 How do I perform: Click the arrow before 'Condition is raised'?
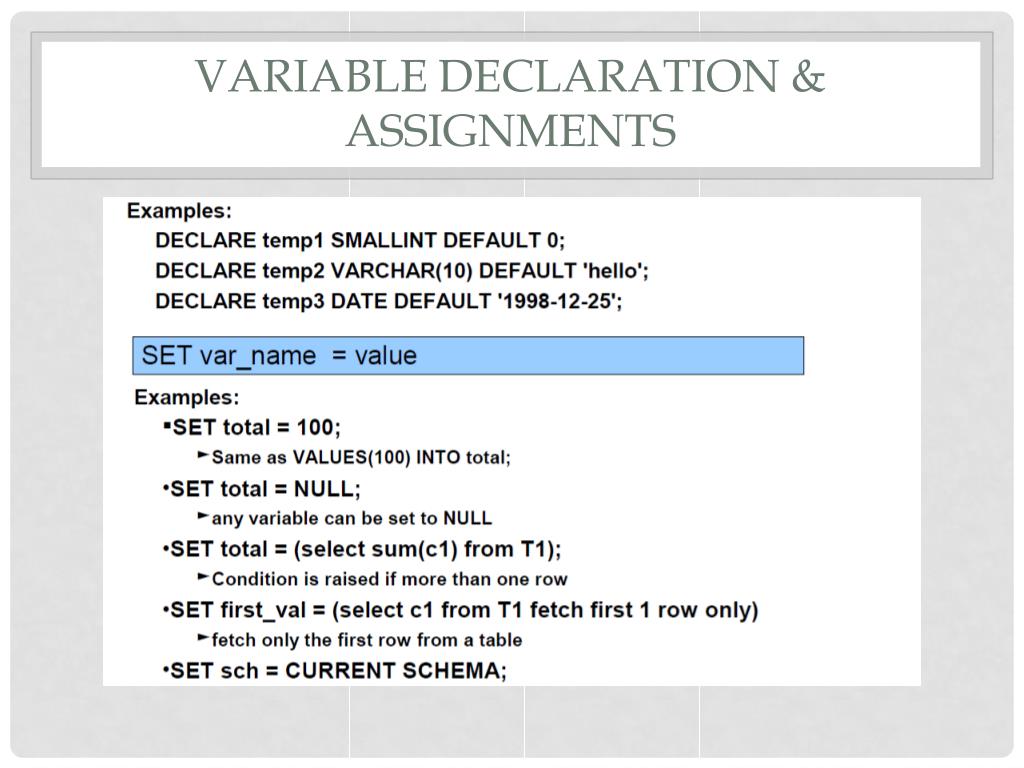coord(203,577)
